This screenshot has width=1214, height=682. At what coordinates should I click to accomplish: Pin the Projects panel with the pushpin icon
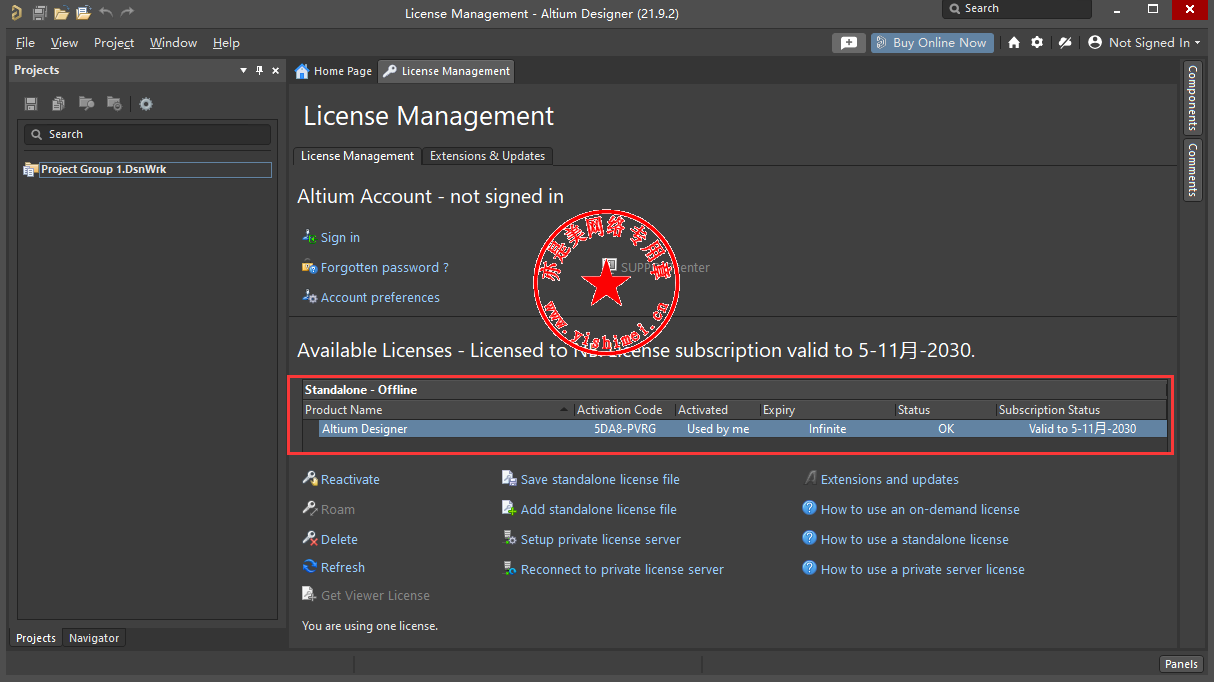pyautogui.click(x=260, y=70)
